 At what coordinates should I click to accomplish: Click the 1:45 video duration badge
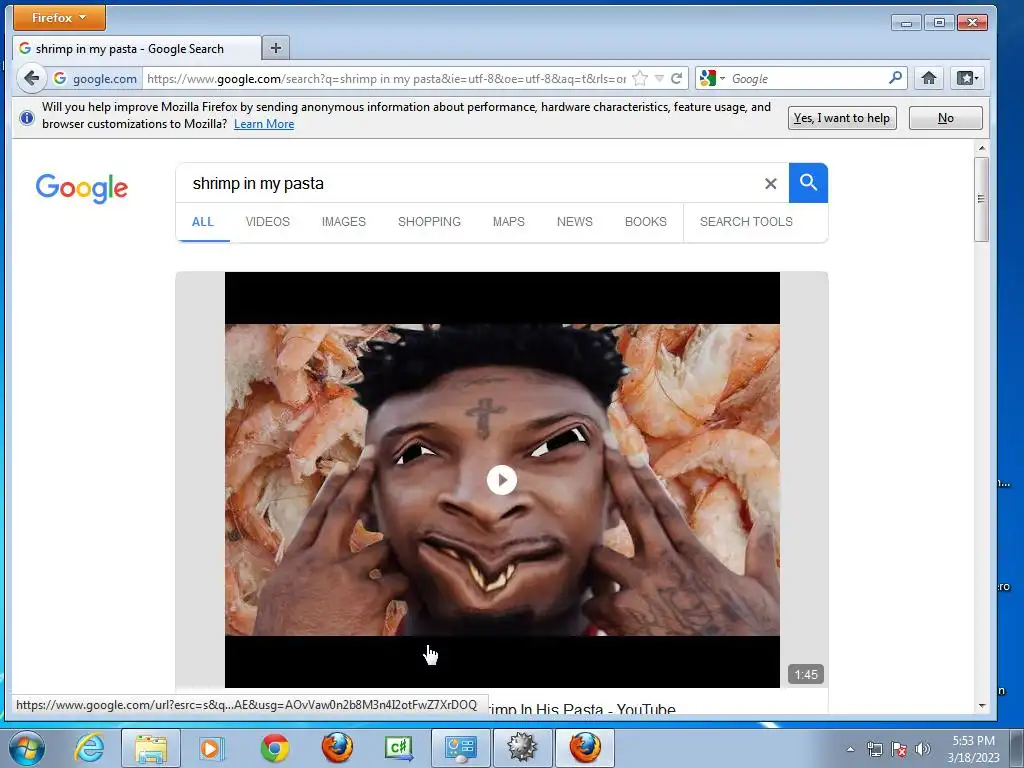pos(806,675)
